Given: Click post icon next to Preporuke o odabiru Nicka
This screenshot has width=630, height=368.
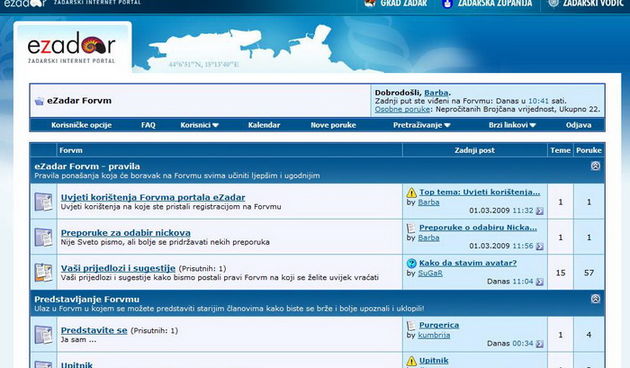Looking at the screenshot, I should pos(411,228).
